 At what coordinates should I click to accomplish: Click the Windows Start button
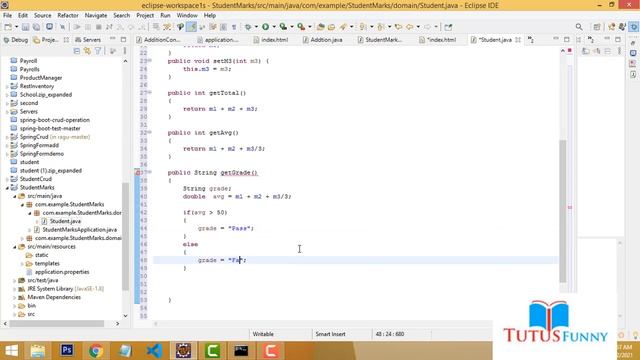(x=11, y=350)
